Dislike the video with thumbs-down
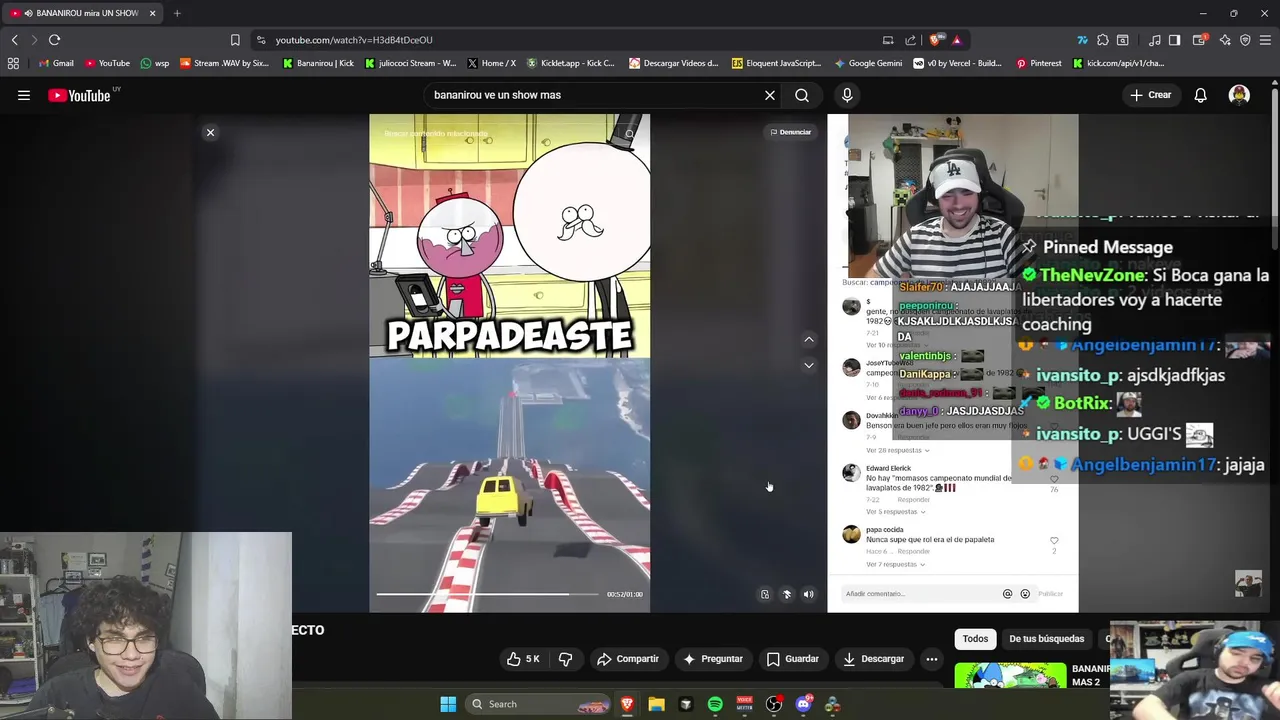This screenshot has width=1280, height=720. pyautogui.click(x=566, y=659)
